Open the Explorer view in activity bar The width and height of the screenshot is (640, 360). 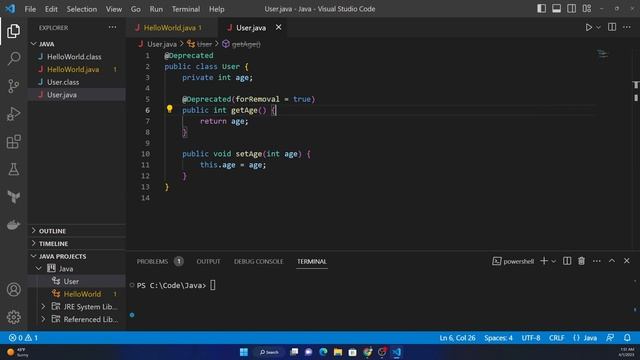coord(13,31)
